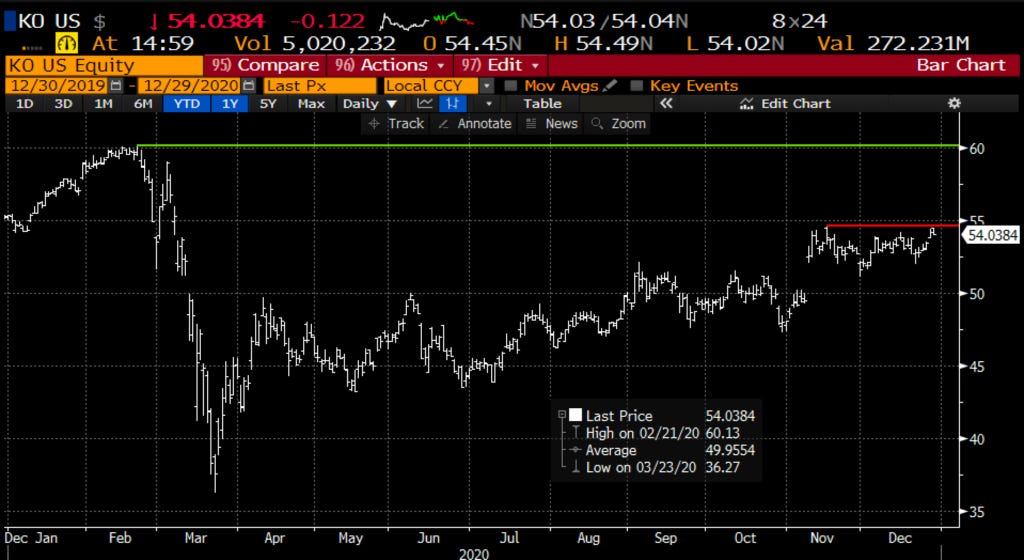Screen dimensions: 1024x560
Task: Open the end date calendar picker icon
Action: point(248,86)
